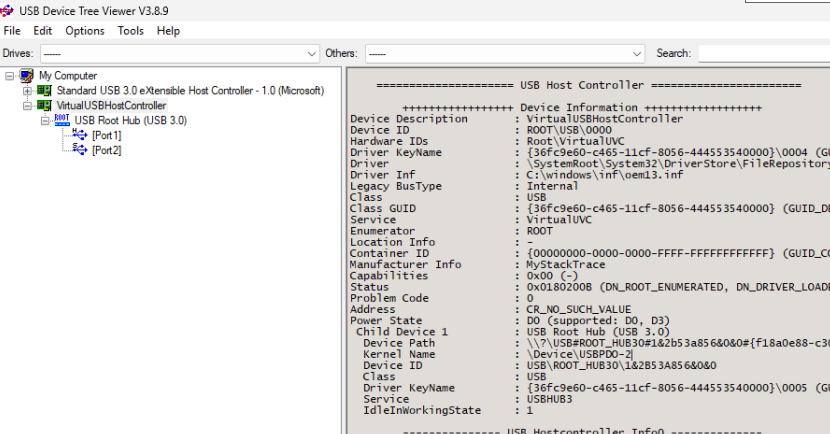The image size is (830, 434).
Task: Click the Device Description VirtualUSBHostController value
Action: click(x=605, y=119)
